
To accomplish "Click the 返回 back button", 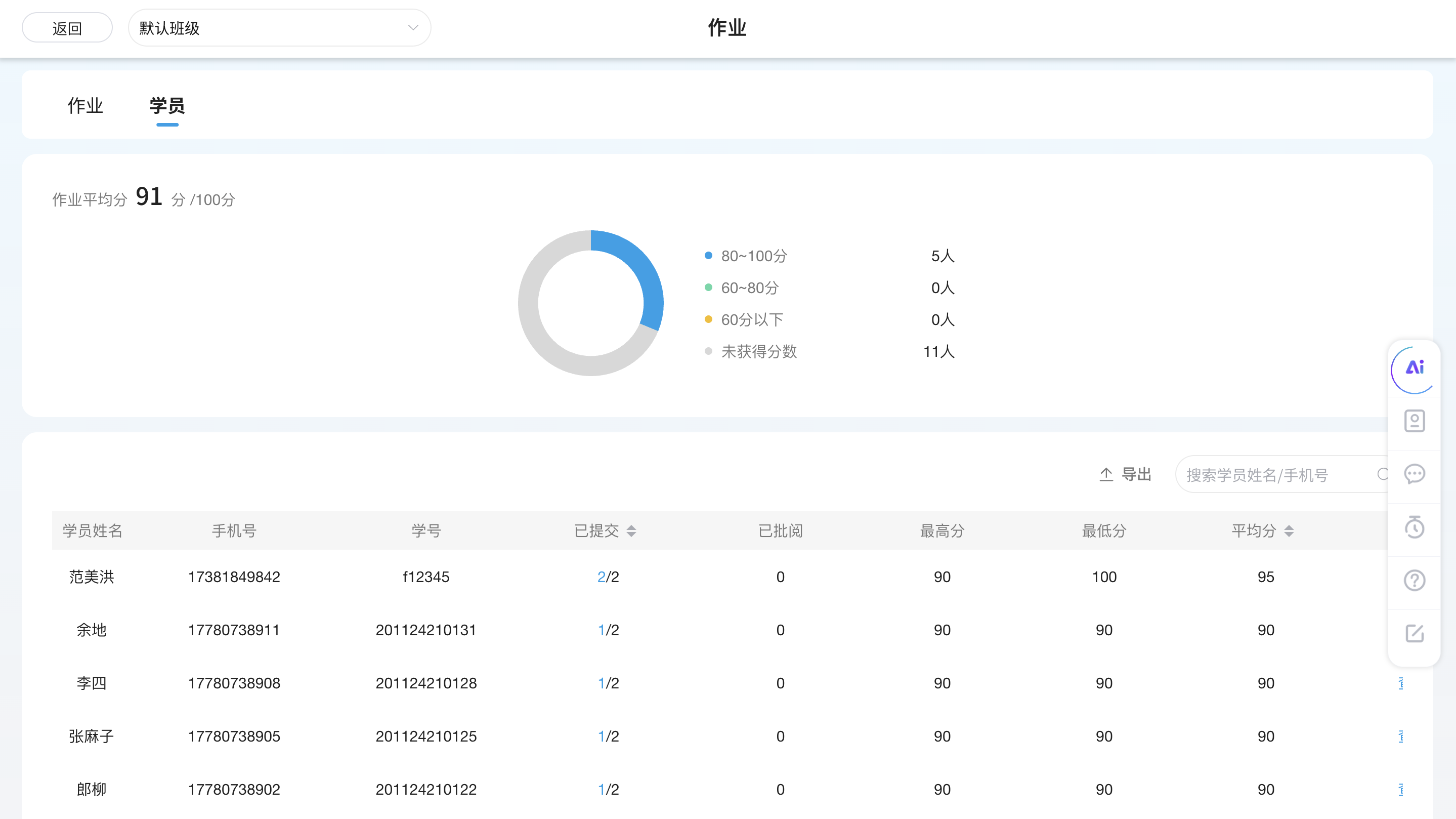I will click(67, 28).
